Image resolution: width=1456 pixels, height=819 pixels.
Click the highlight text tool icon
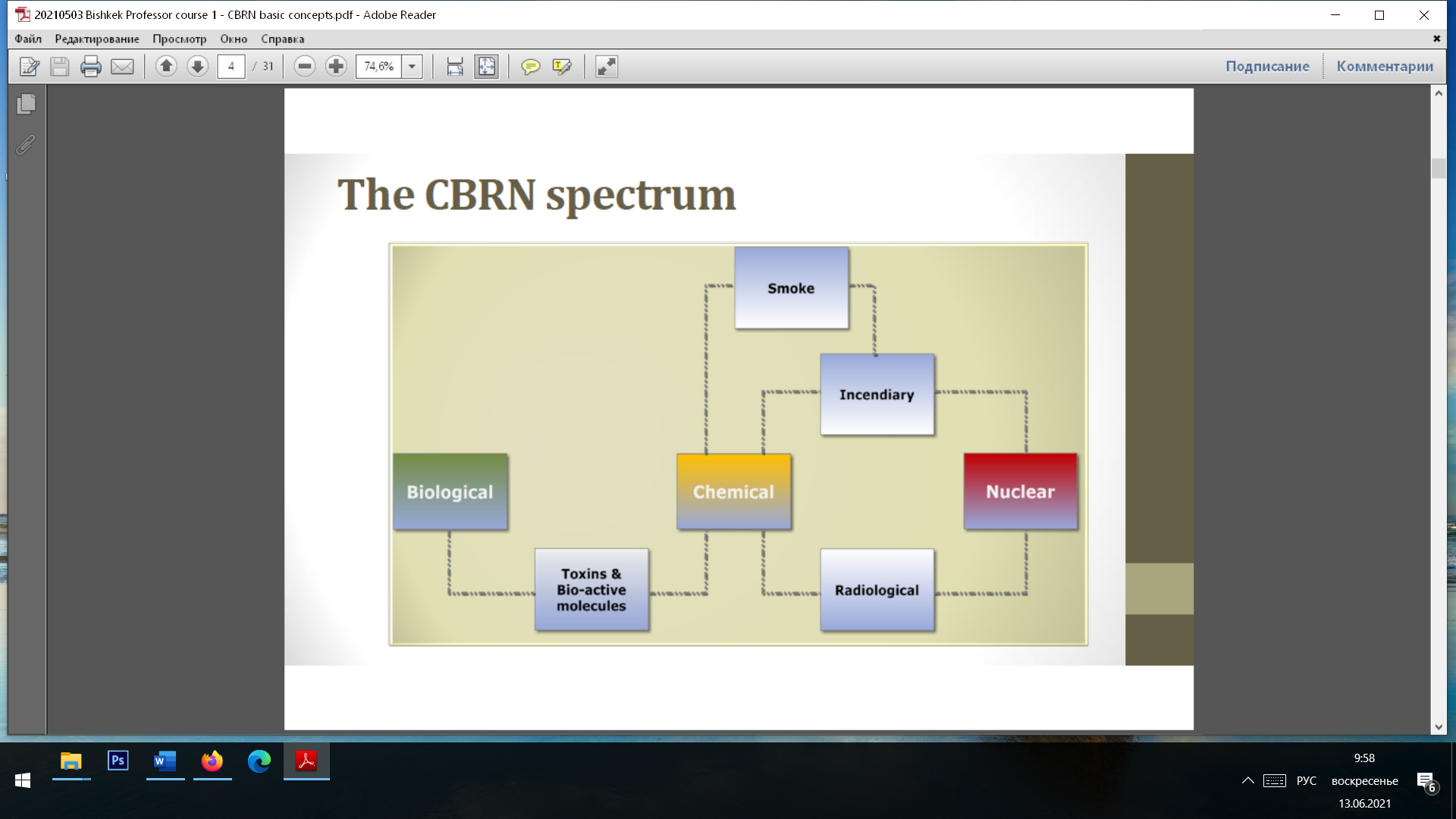(x=562, y=66)
